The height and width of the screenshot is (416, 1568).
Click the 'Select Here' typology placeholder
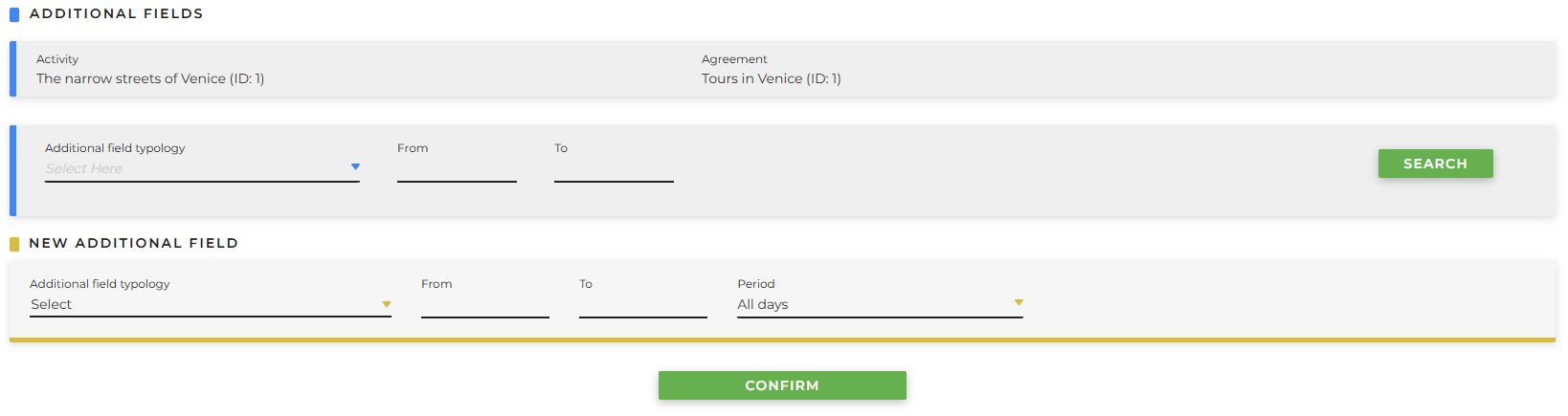pyautogui.click(x=84, y=169)
